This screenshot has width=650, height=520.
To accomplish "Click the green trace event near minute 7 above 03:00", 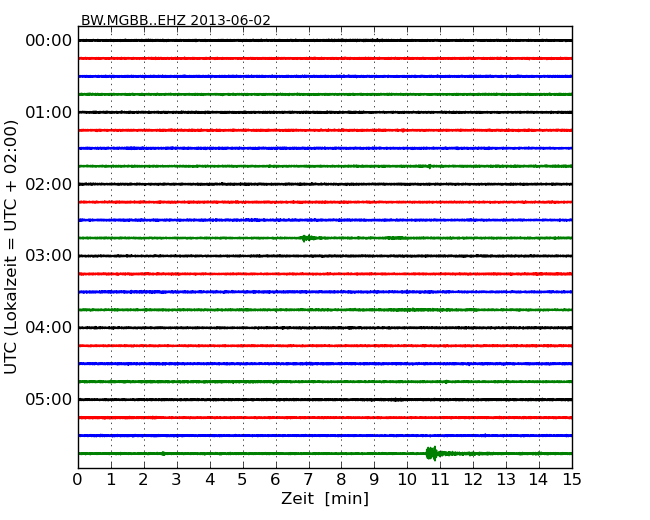I will point(307,238).
